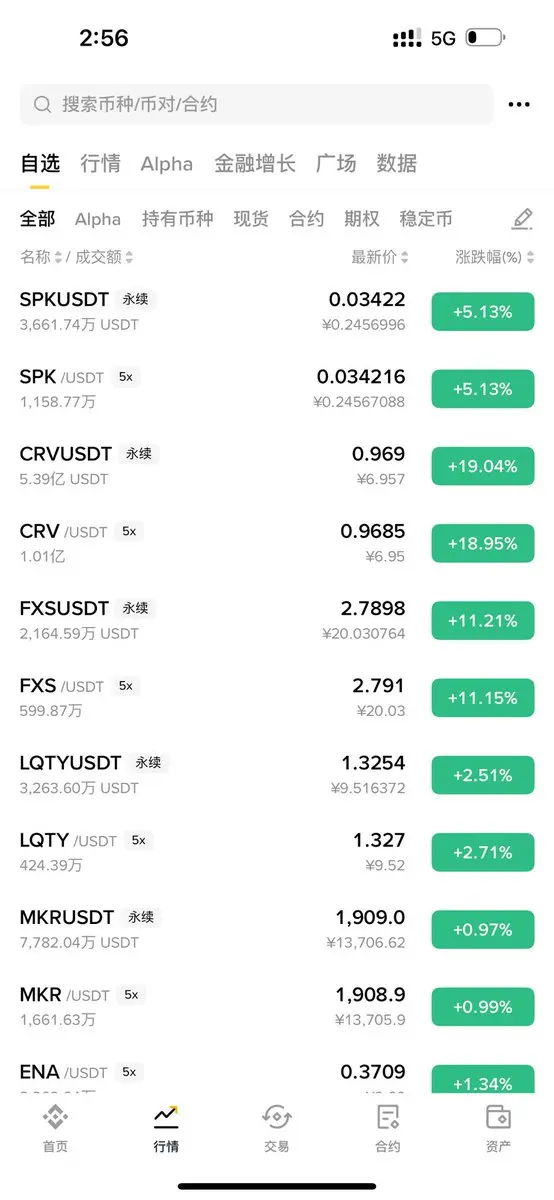Screen dimensions: 554x1200
Task: Select the 稳定币 filter tab
Action: [x=426, y=219]
